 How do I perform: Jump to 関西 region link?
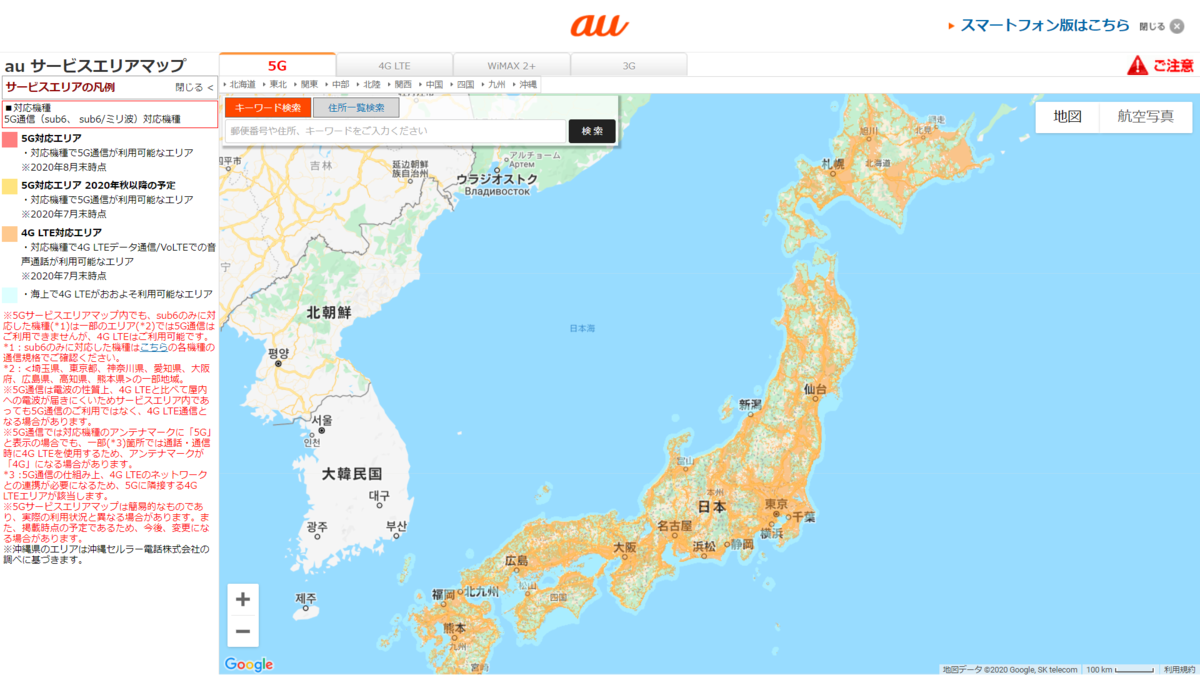(401, 85)
